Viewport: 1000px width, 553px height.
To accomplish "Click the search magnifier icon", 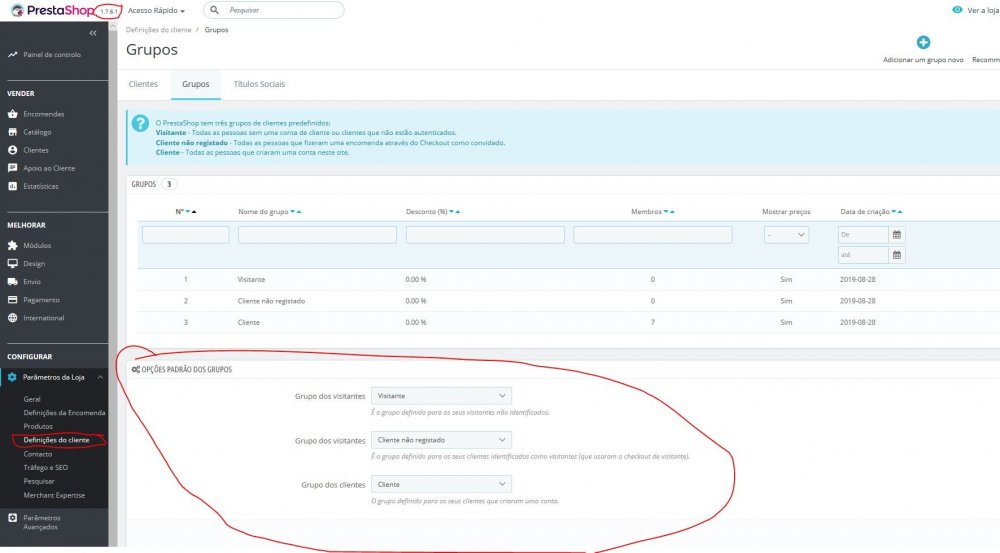I will pos(214,10).
